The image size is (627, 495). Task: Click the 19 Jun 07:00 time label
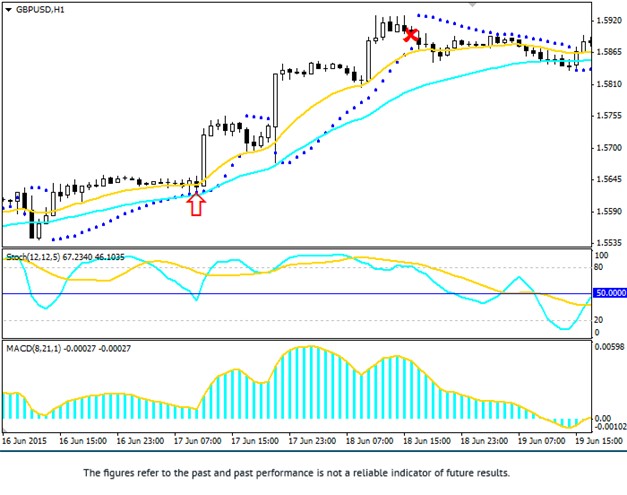tap(542, 441)
